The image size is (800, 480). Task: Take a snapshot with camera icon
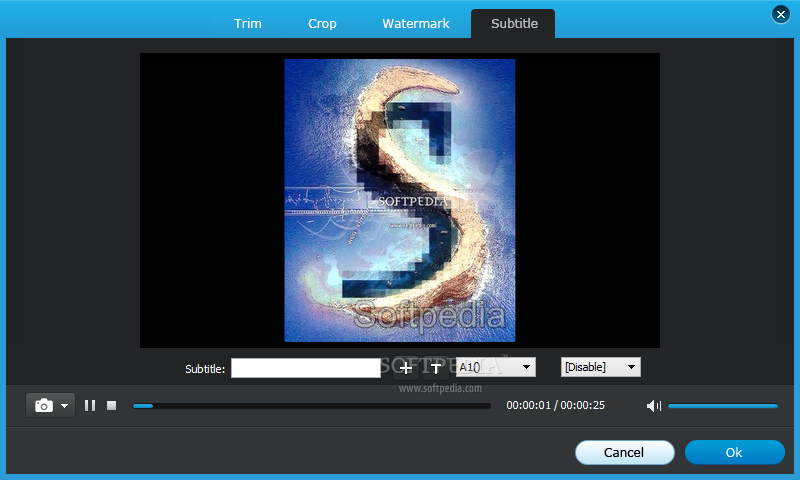coord(44,406)
